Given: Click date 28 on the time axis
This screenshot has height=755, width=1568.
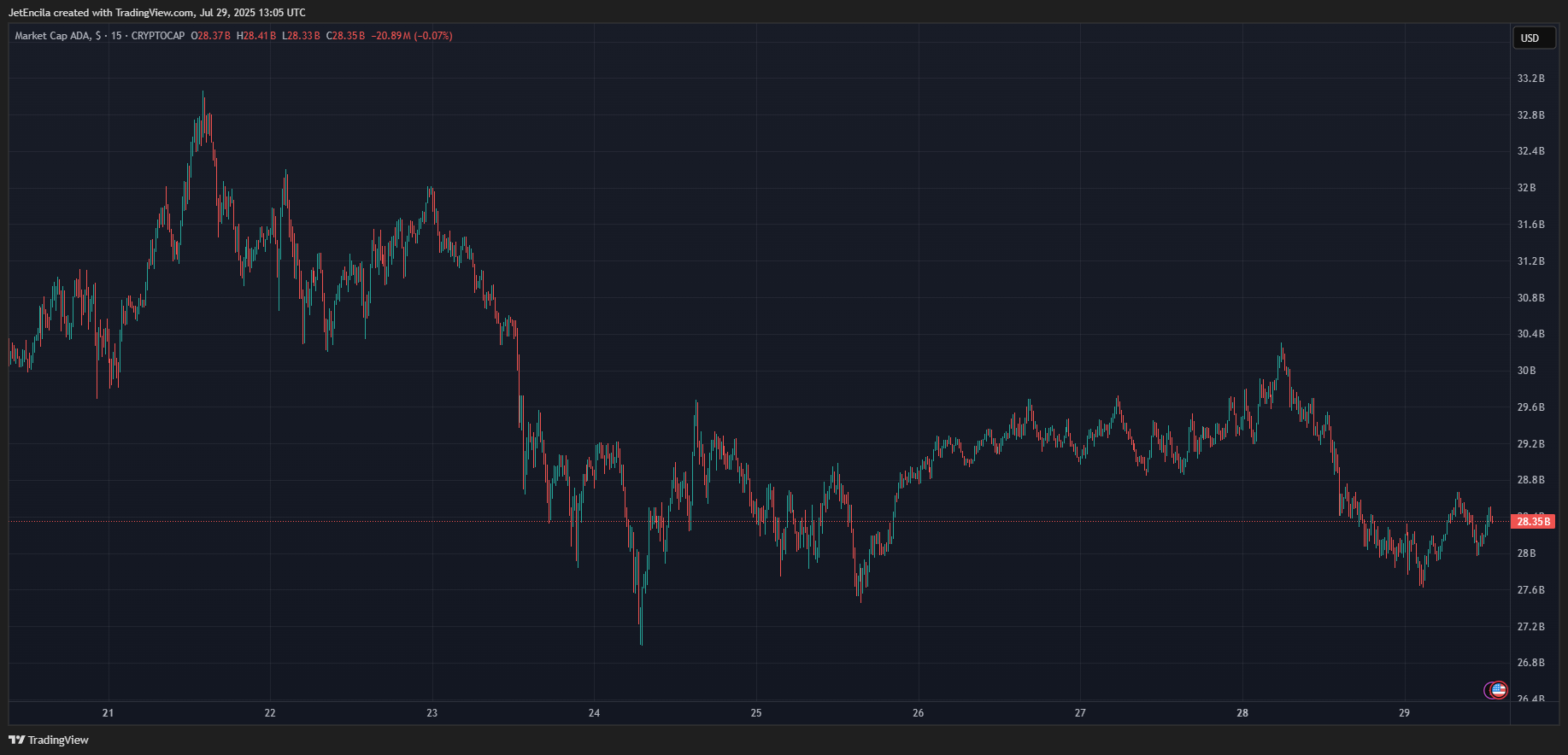Looking at the screenshot, I should [1242, 713].
